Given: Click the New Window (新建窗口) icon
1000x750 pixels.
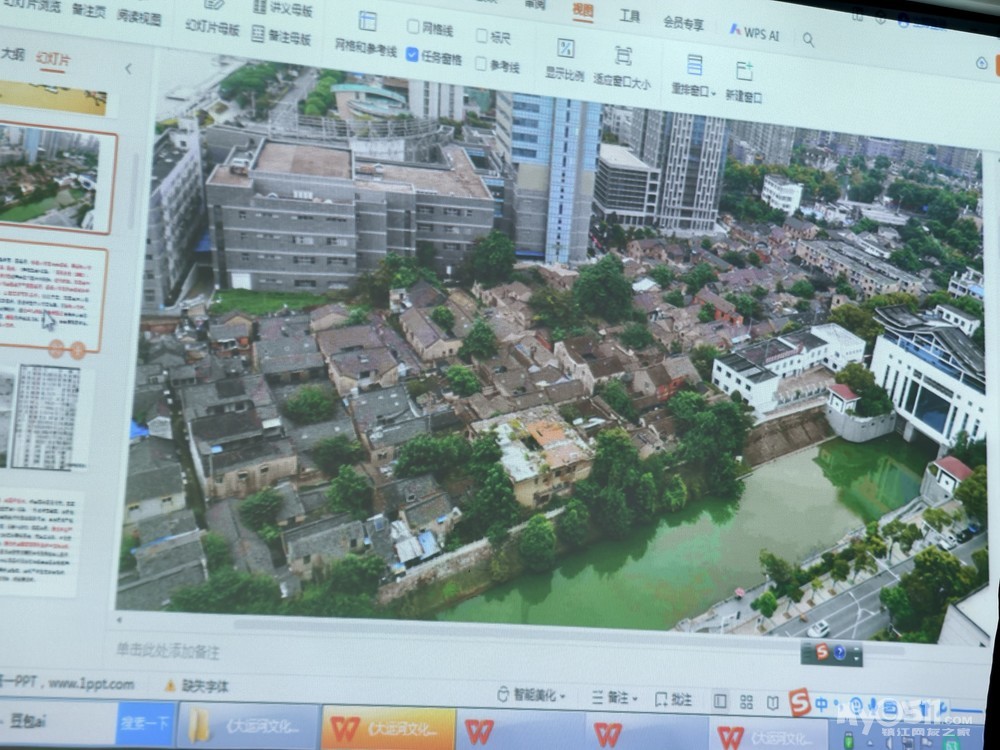Looking at the screenshot, I should 744,71.
